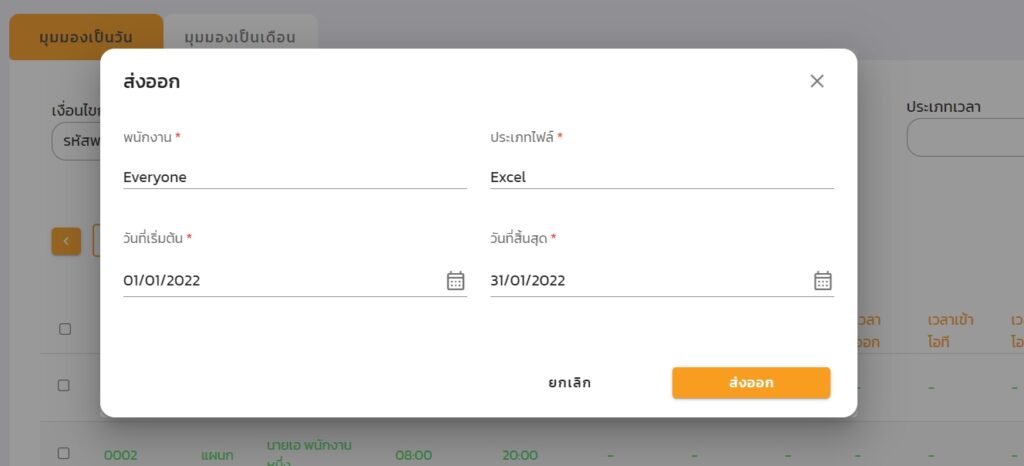Click the ยกเลิก cancel button
This screenshot has height=466, width=1024.
click(569, 382)
